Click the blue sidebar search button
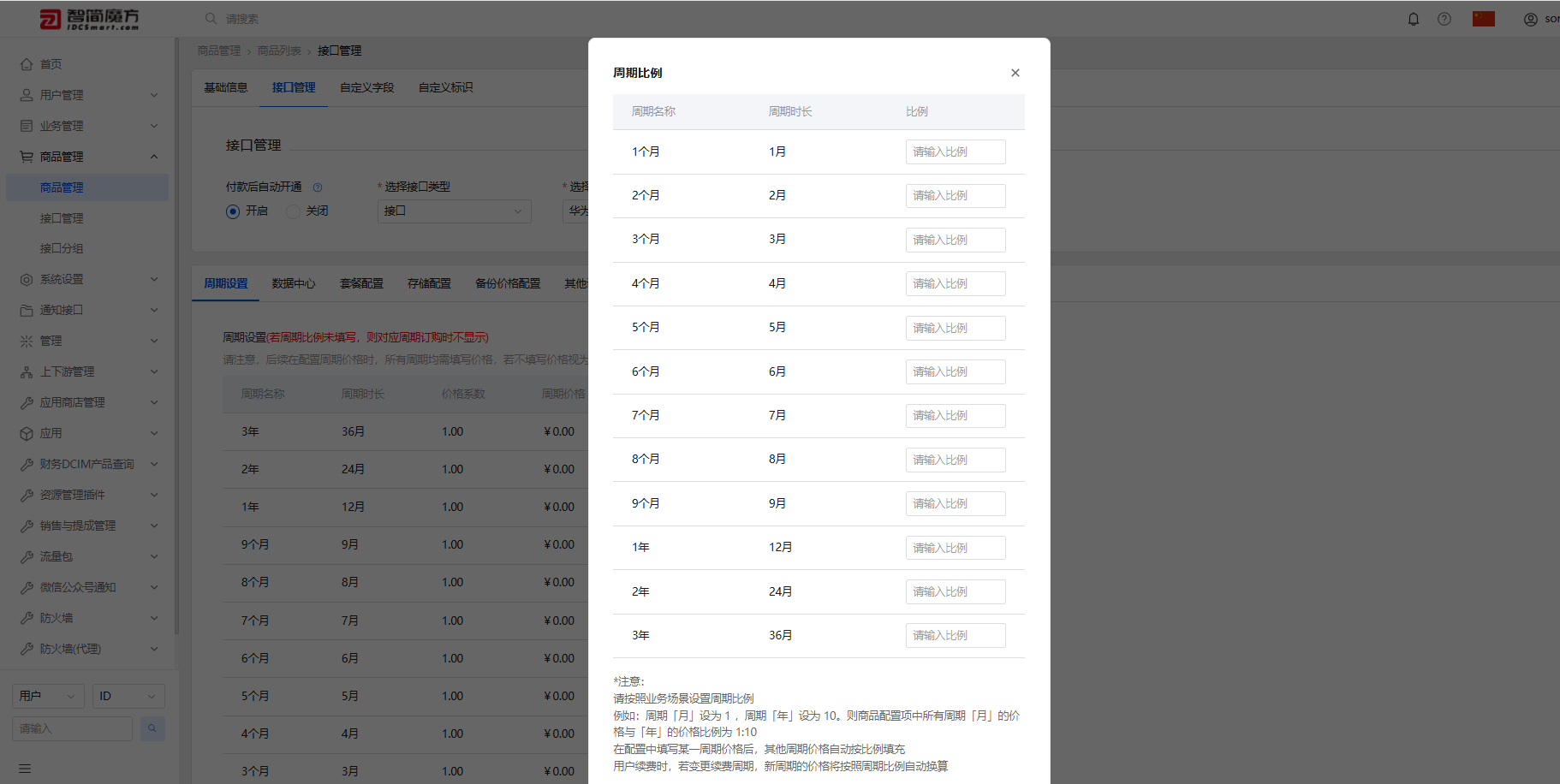 pos(152,728)
